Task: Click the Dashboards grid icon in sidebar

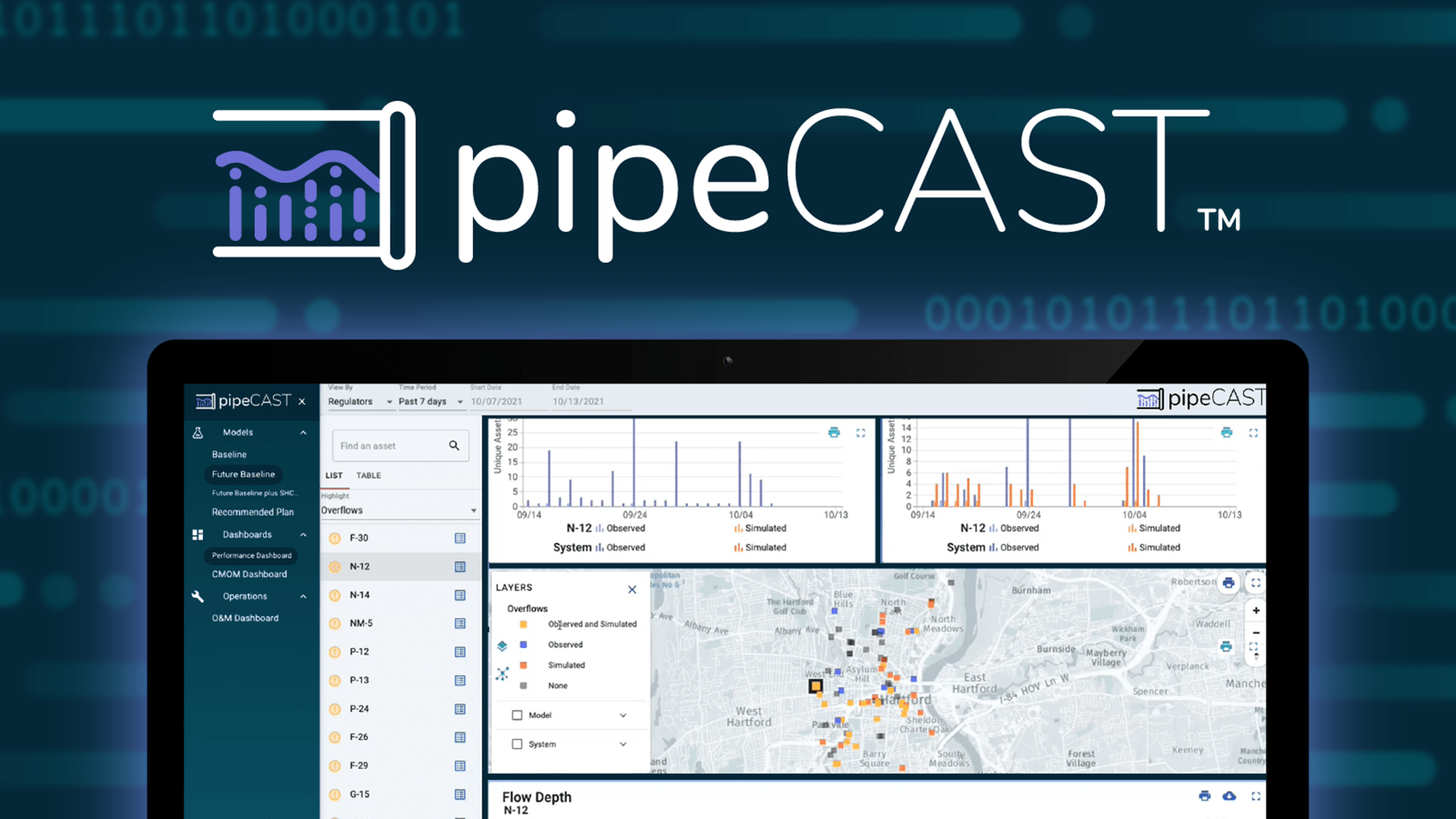Action: [197, 534]
